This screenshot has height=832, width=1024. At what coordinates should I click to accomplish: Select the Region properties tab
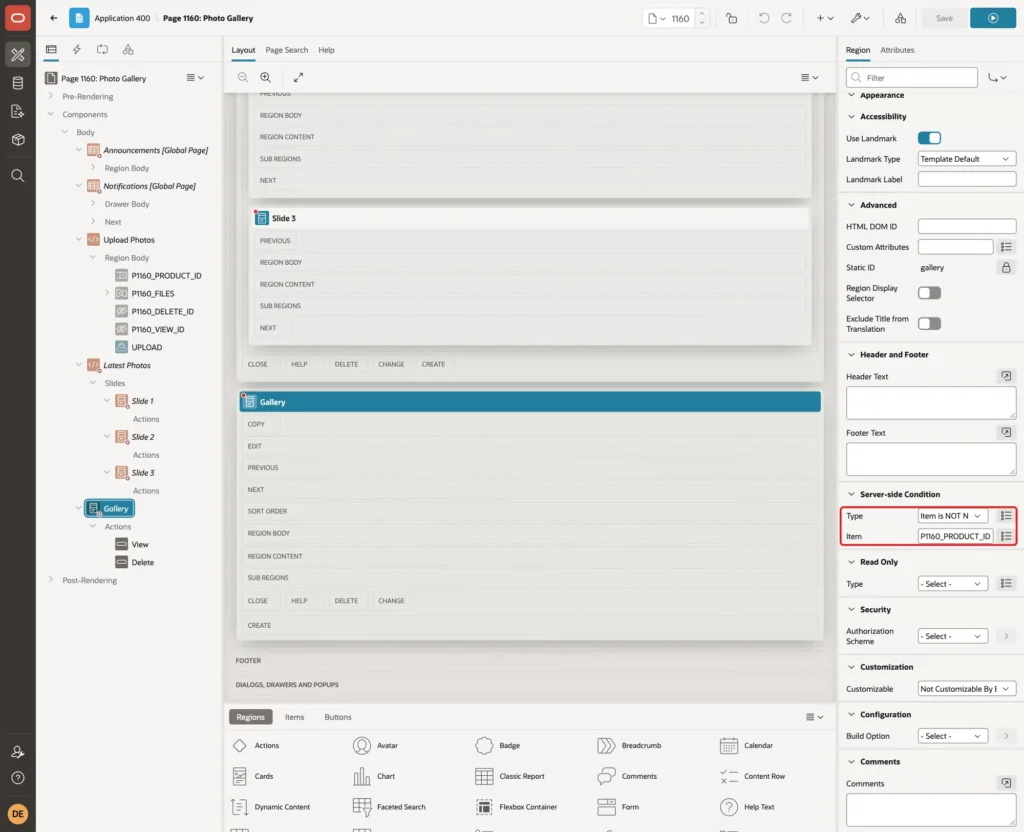pyautogui.click(x=857, y=50)
